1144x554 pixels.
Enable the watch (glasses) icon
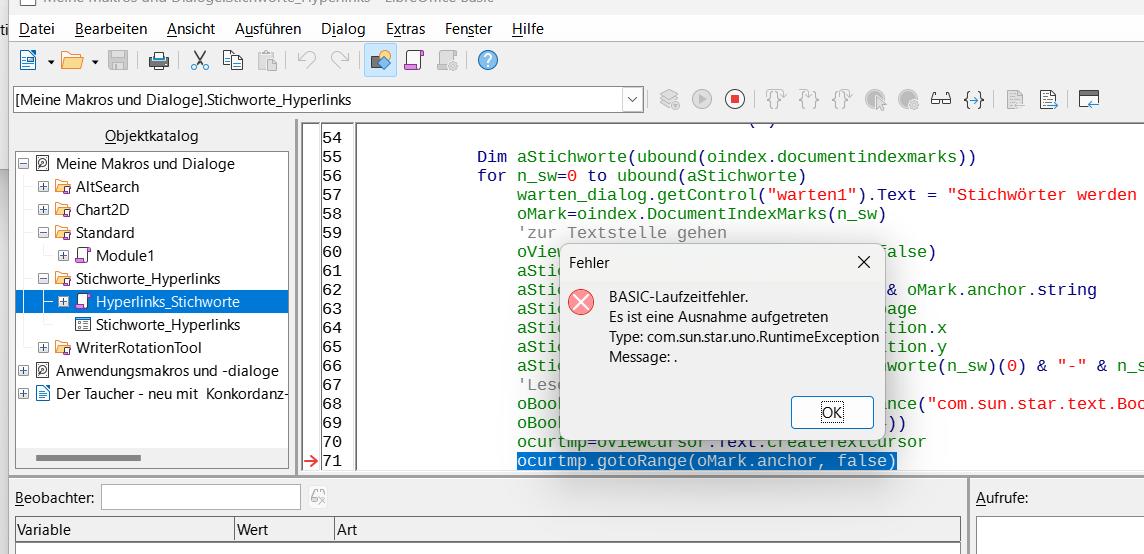(941, 99)
